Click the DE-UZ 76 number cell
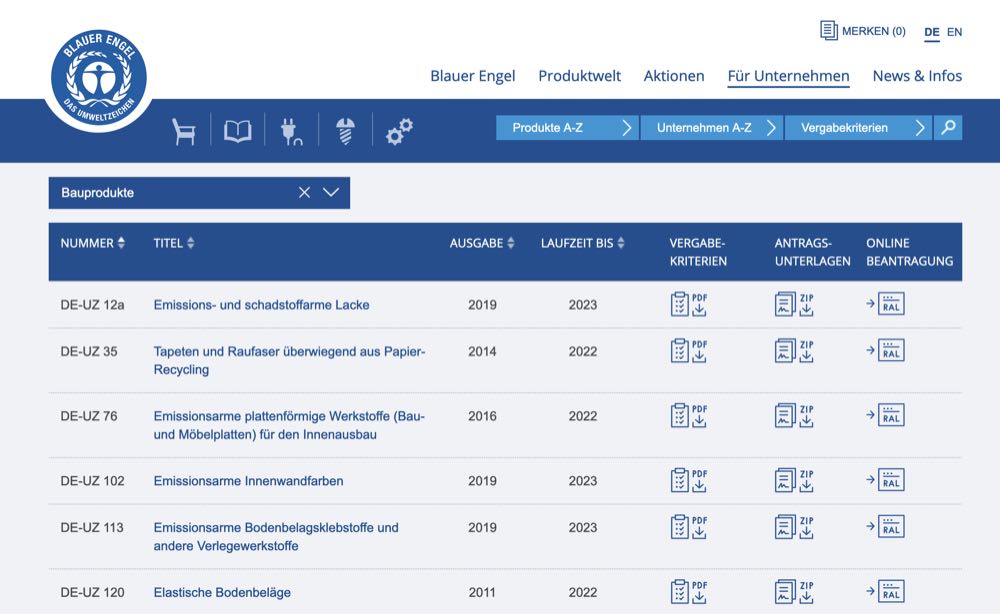Viewport: 1000px width, 614px height. tap(89, 416)
